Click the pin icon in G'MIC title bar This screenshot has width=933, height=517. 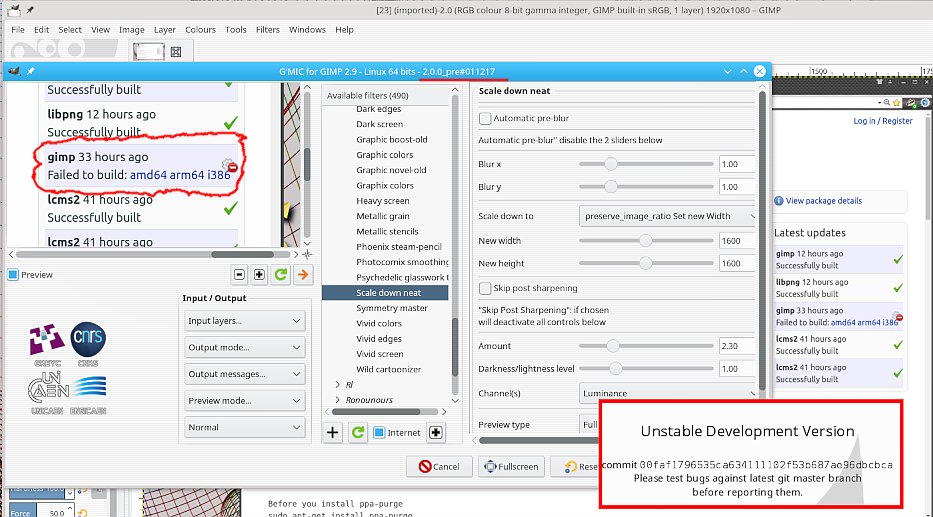coord(30,71)
